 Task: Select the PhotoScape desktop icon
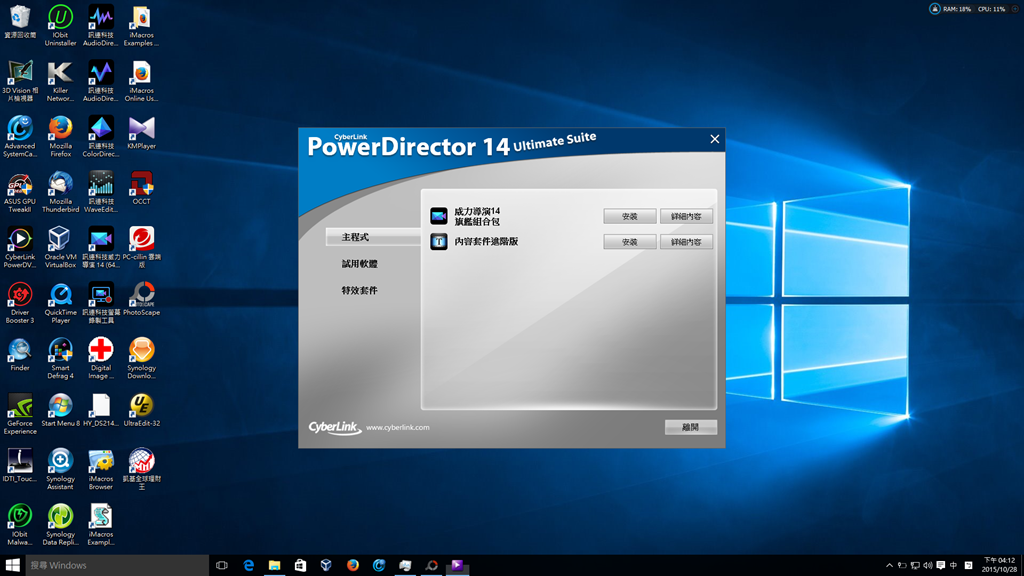(142, 299)
